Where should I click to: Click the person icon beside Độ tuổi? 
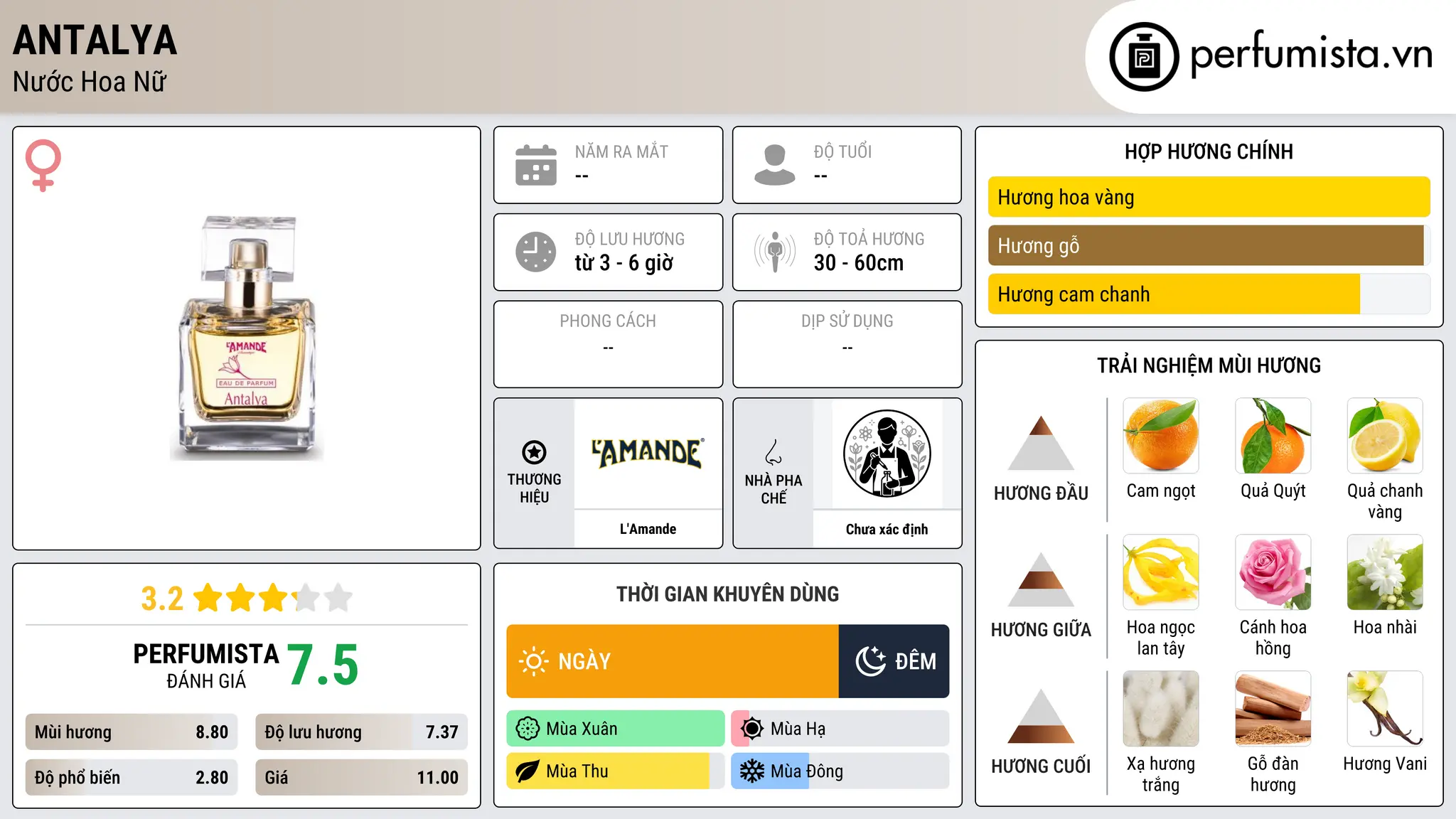pyautogui.click(x=775, y=165)
